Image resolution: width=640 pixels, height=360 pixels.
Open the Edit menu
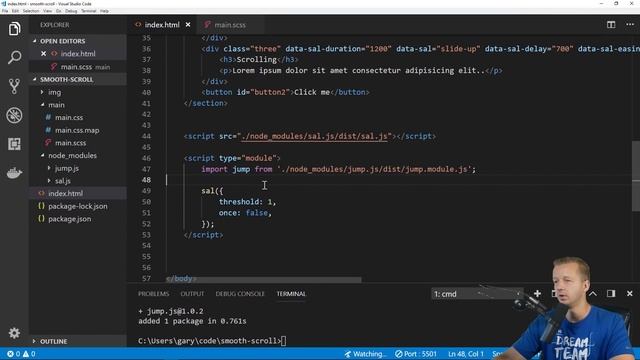click(16, 11)
